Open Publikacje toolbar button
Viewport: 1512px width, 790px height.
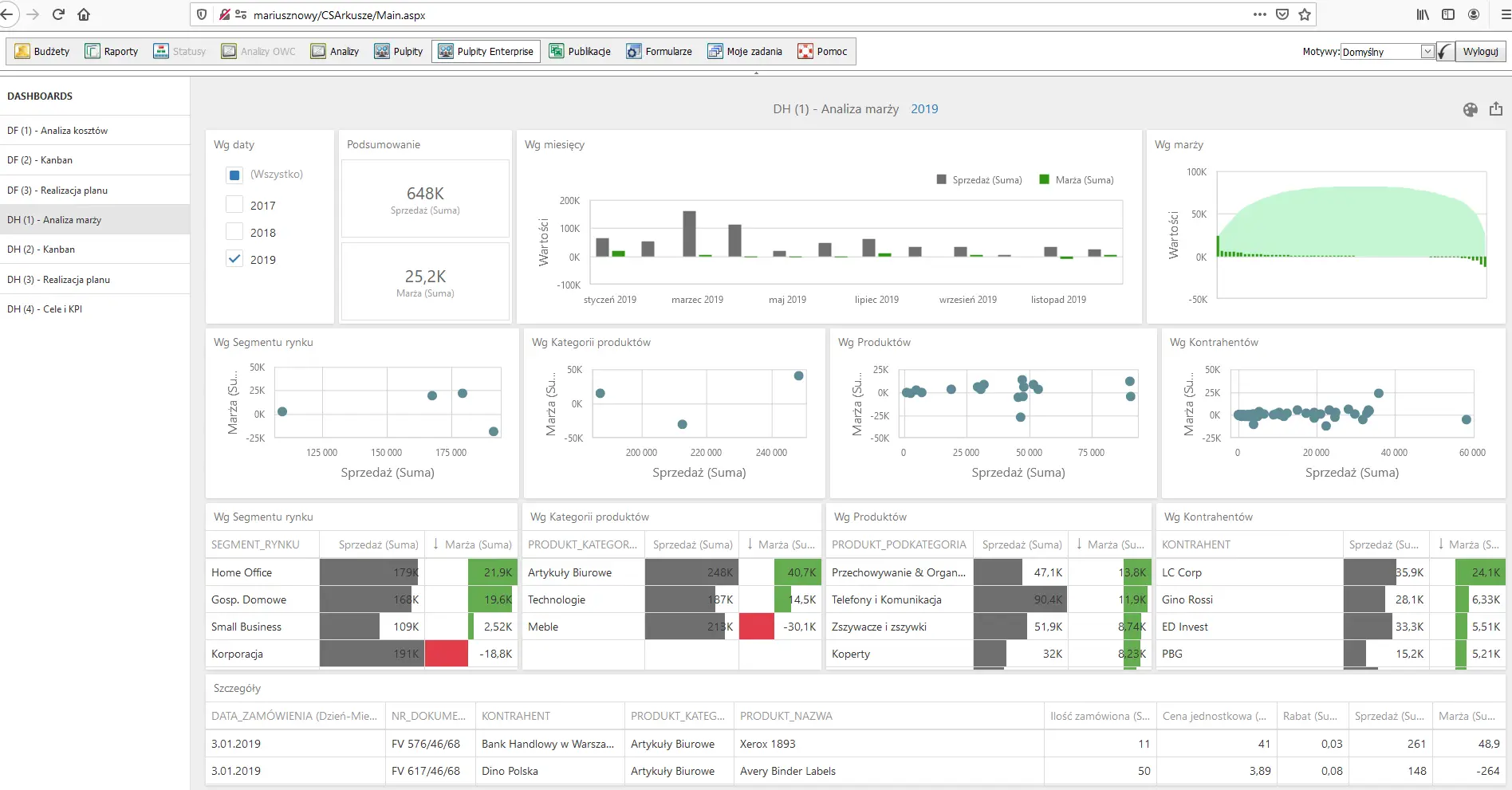point(580,51)
